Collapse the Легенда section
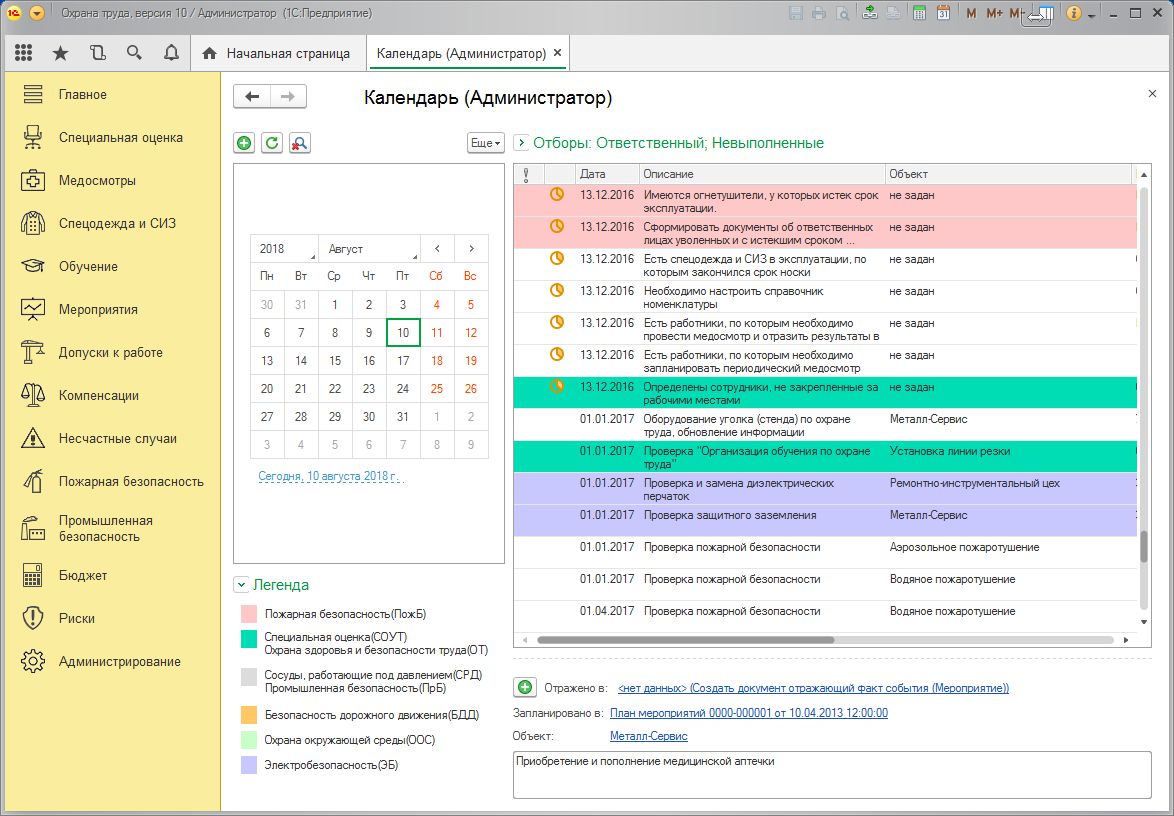1174x816 pixels. point(241,585)
